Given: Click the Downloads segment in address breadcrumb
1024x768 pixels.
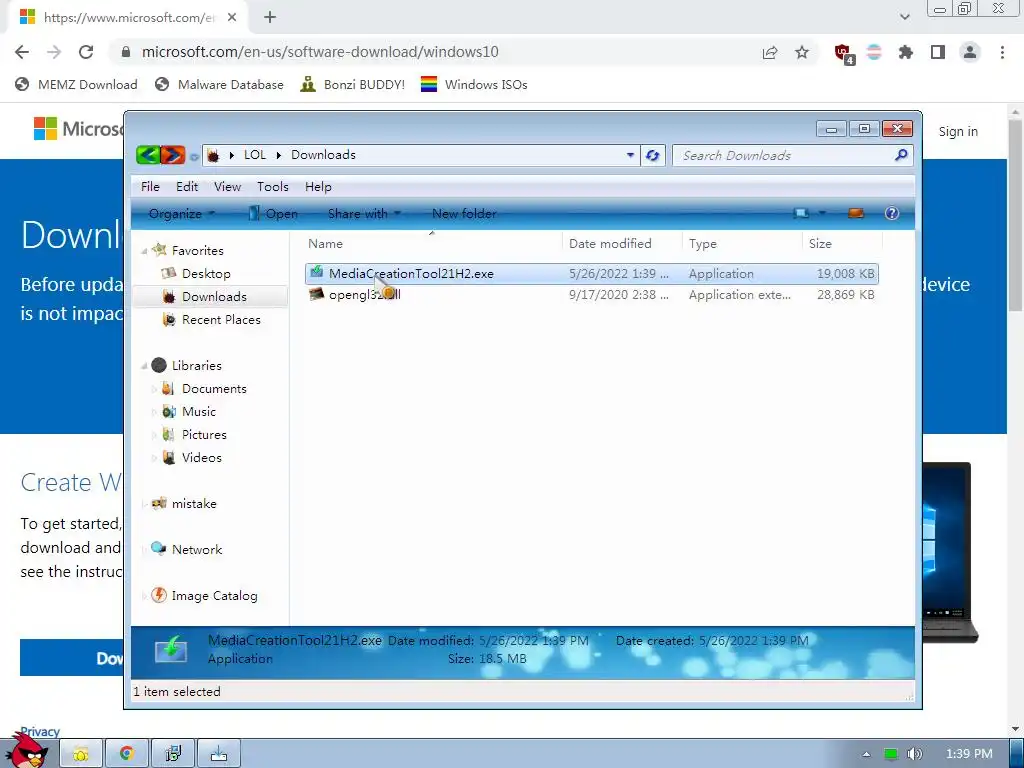Looking at the screenshot, I should pyautogui.click(x=323, y=155).
